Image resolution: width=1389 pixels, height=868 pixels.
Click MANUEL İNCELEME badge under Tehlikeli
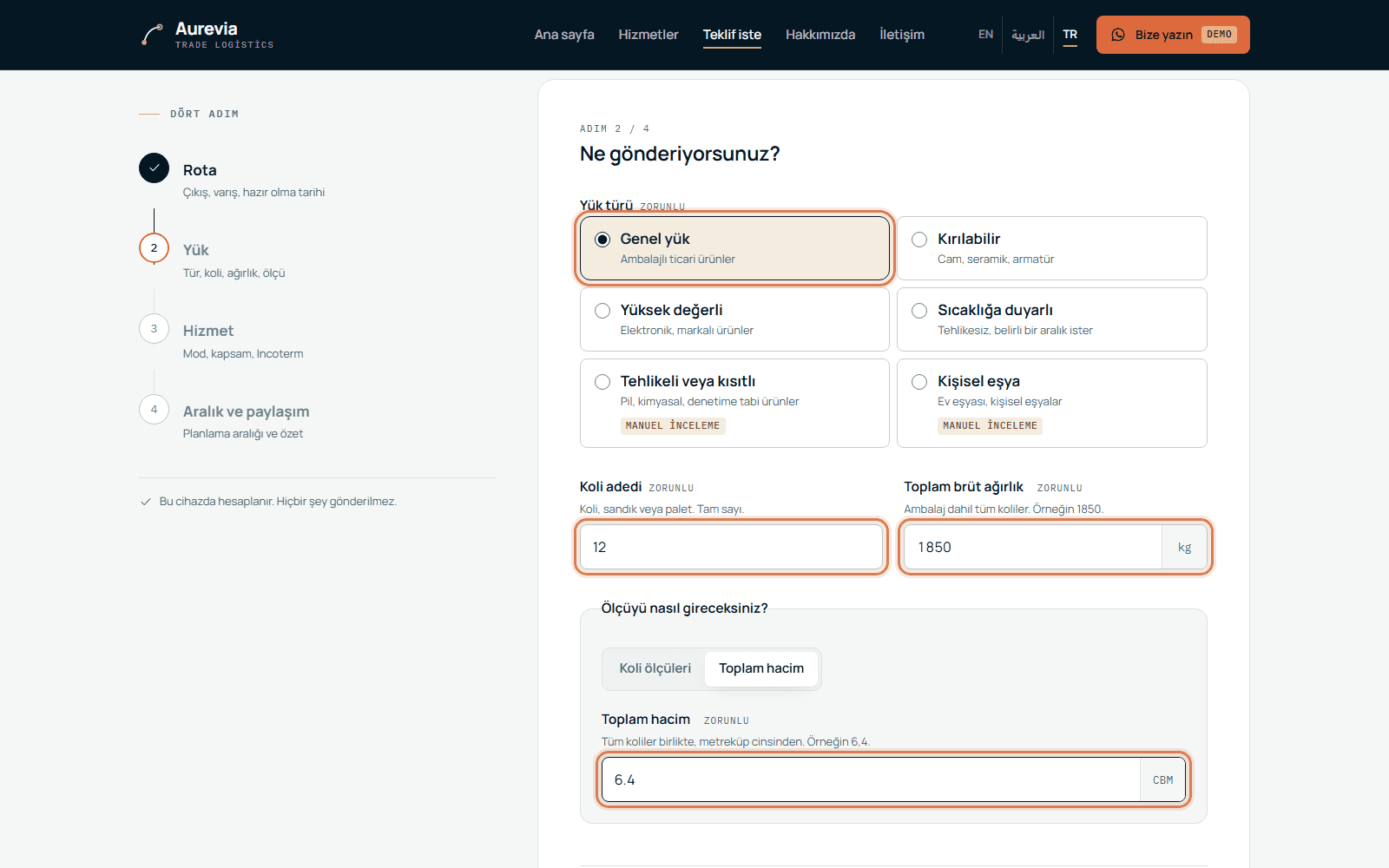[x=673, y=425]
